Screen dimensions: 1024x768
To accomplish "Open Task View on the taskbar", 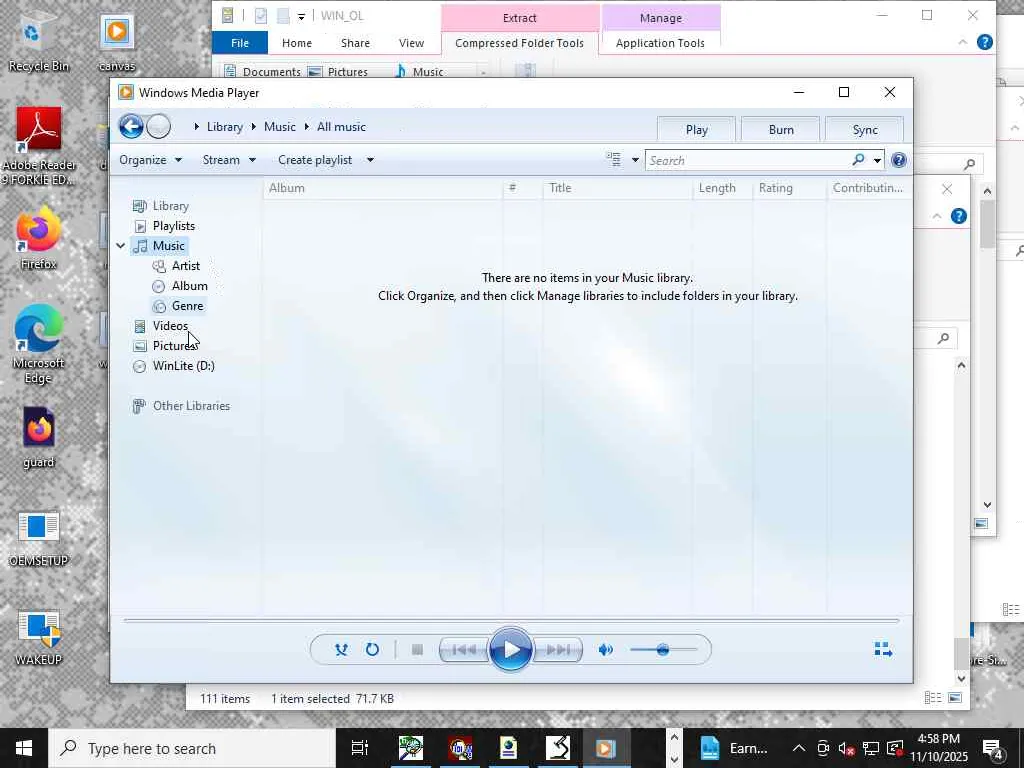I will point(360,748).
